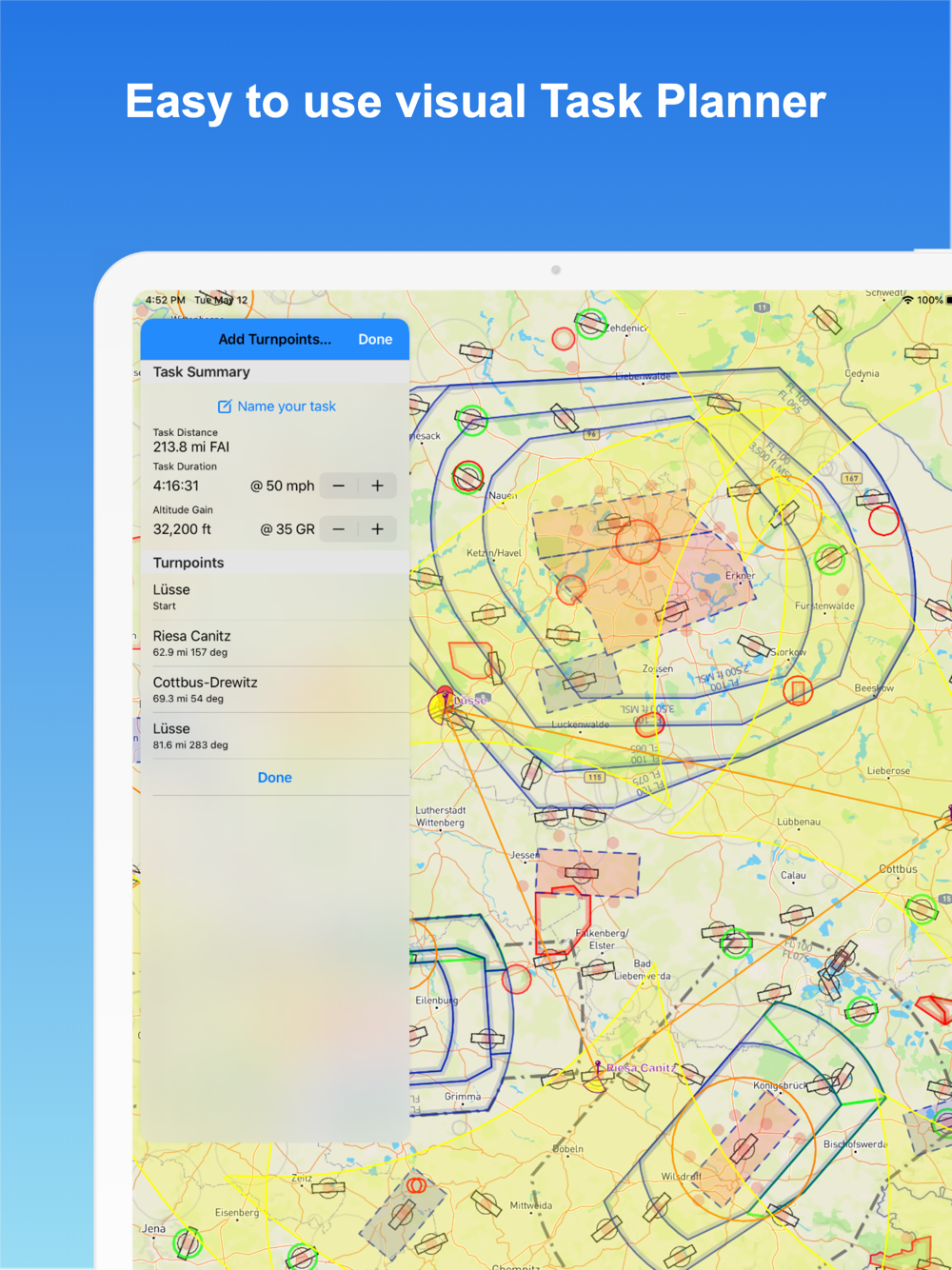Increase task speed with the plus stepper

(377, 486)
